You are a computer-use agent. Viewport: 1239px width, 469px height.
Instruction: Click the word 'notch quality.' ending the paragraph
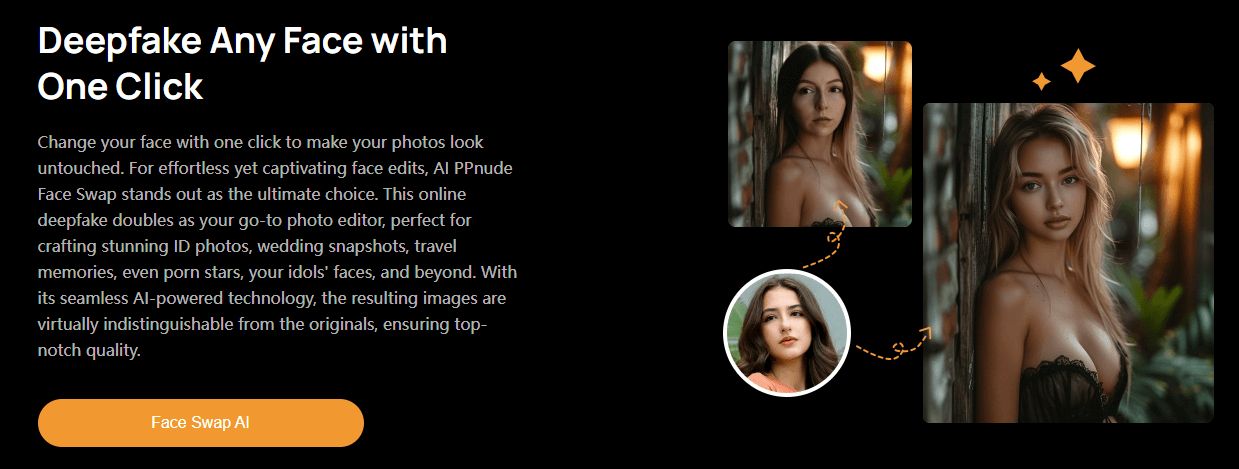pyautogui.click(x=89, y=350)
